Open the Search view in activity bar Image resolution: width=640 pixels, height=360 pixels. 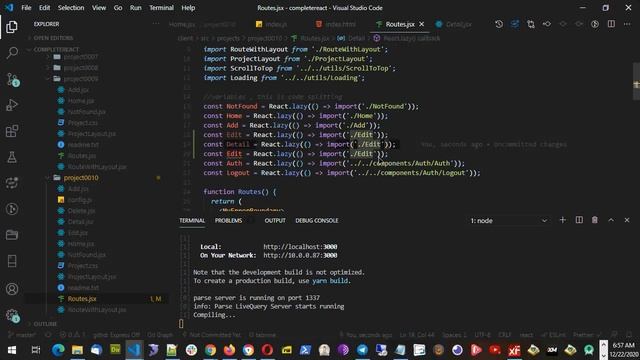tap(12, 53)
